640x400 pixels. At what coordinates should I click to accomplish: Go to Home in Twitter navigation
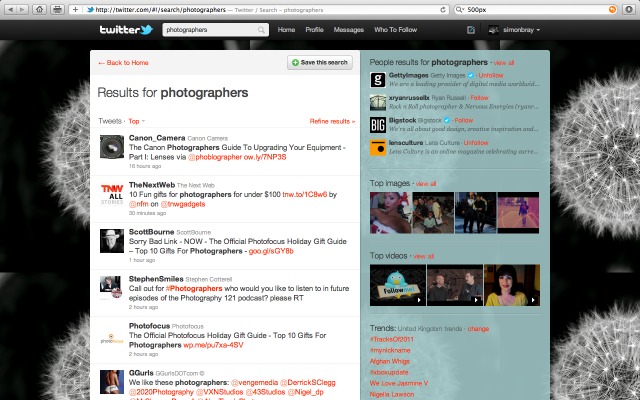(x=286, y=30)
